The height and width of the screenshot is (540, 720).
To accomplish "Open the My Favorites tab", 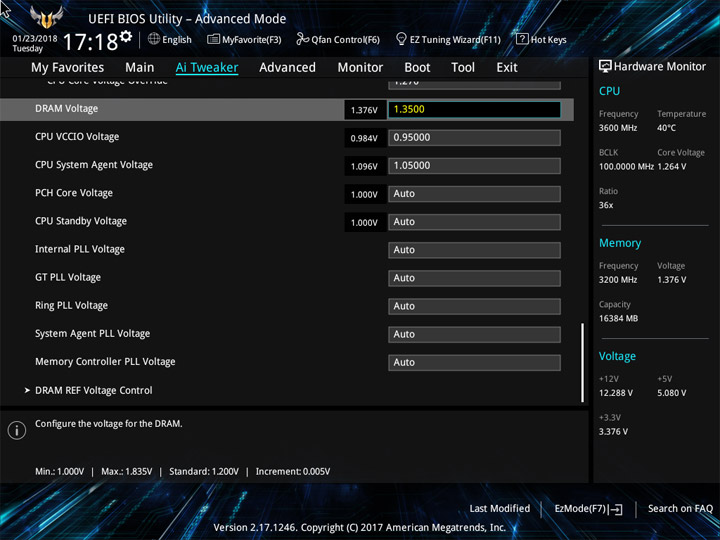I will point(68,68).
